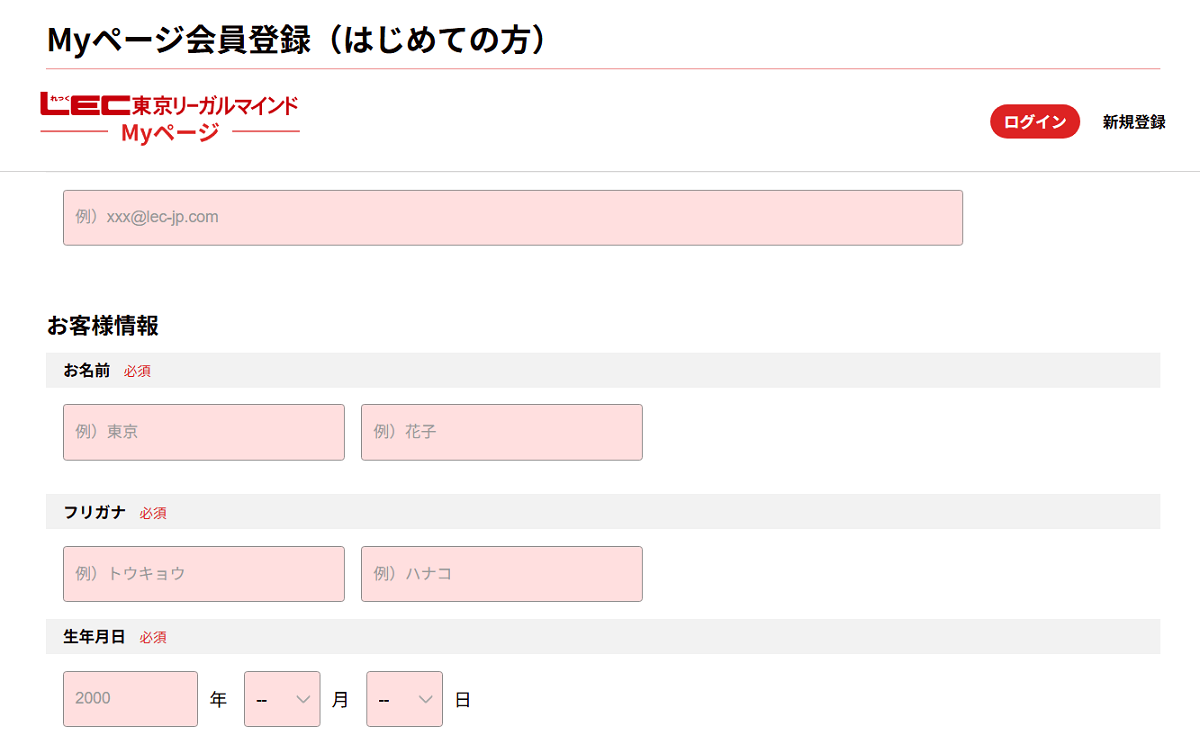The height and width of the screenshot is (753, 1200).
Task: Focus the first name field showing 例）花子
Action: (x=501, y=432)
